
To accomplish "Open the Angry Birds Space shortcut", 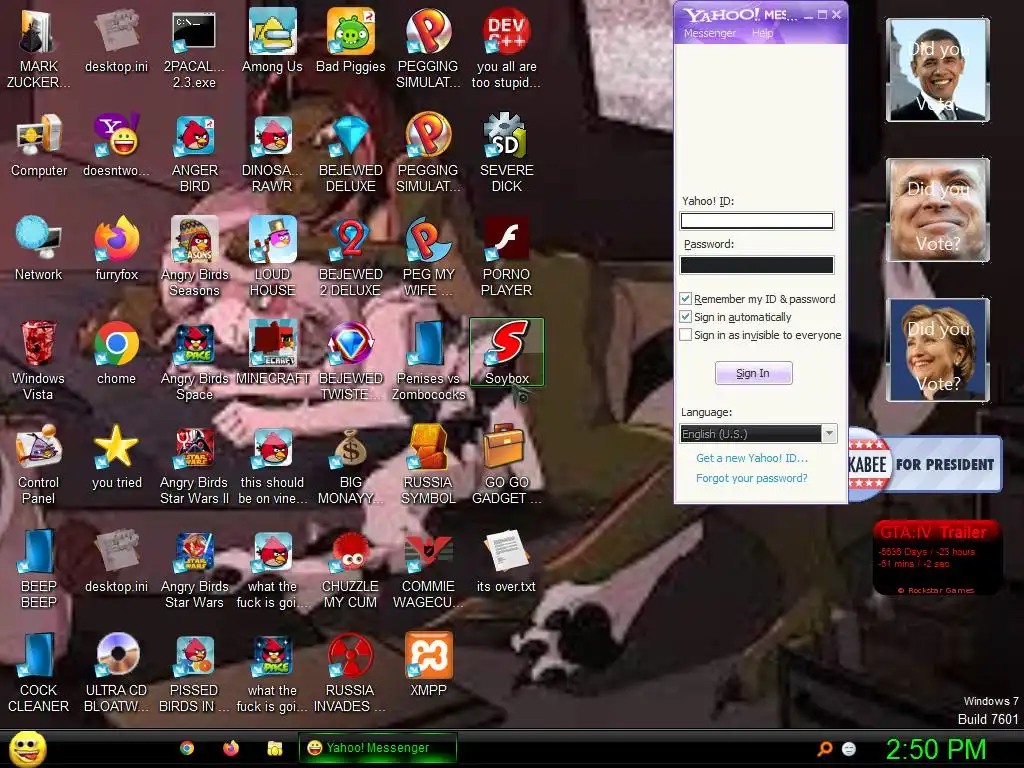I will pos(194,360).
